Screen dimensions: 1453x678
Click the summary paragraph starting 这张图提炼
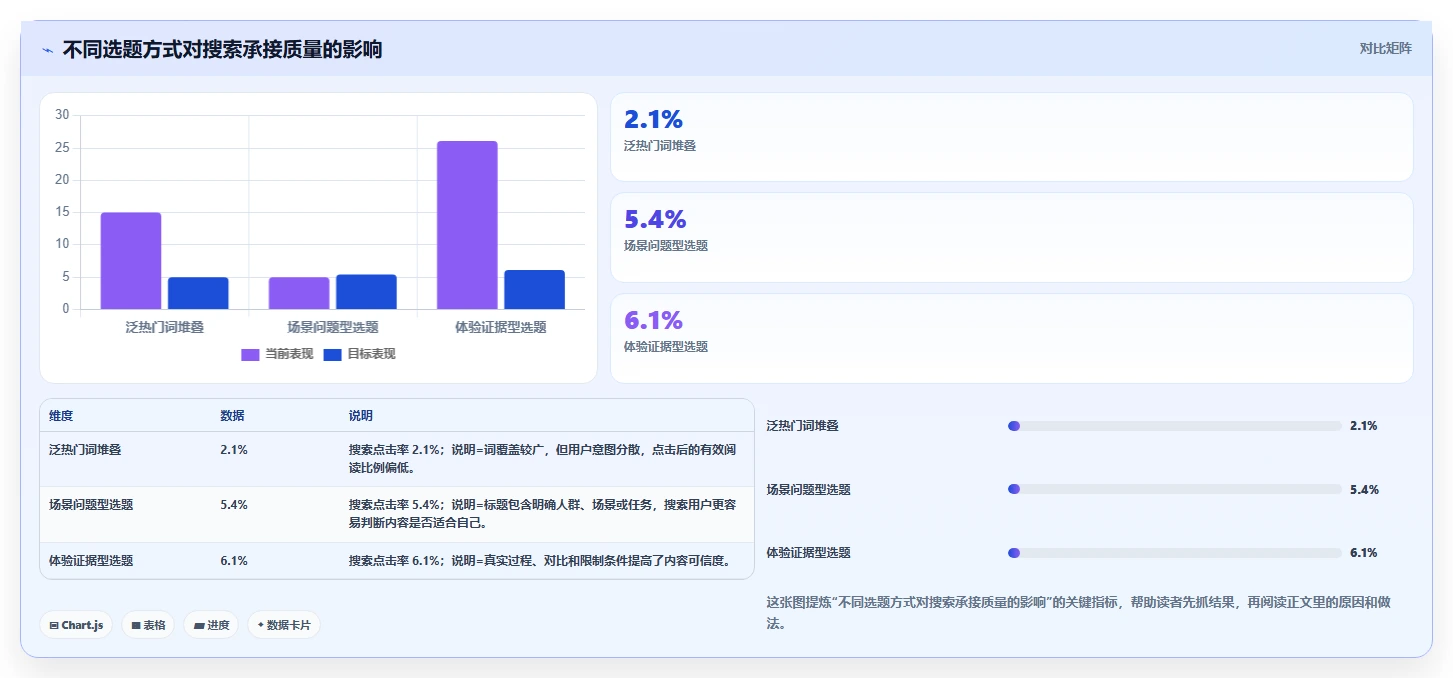tap(1079, 613)
